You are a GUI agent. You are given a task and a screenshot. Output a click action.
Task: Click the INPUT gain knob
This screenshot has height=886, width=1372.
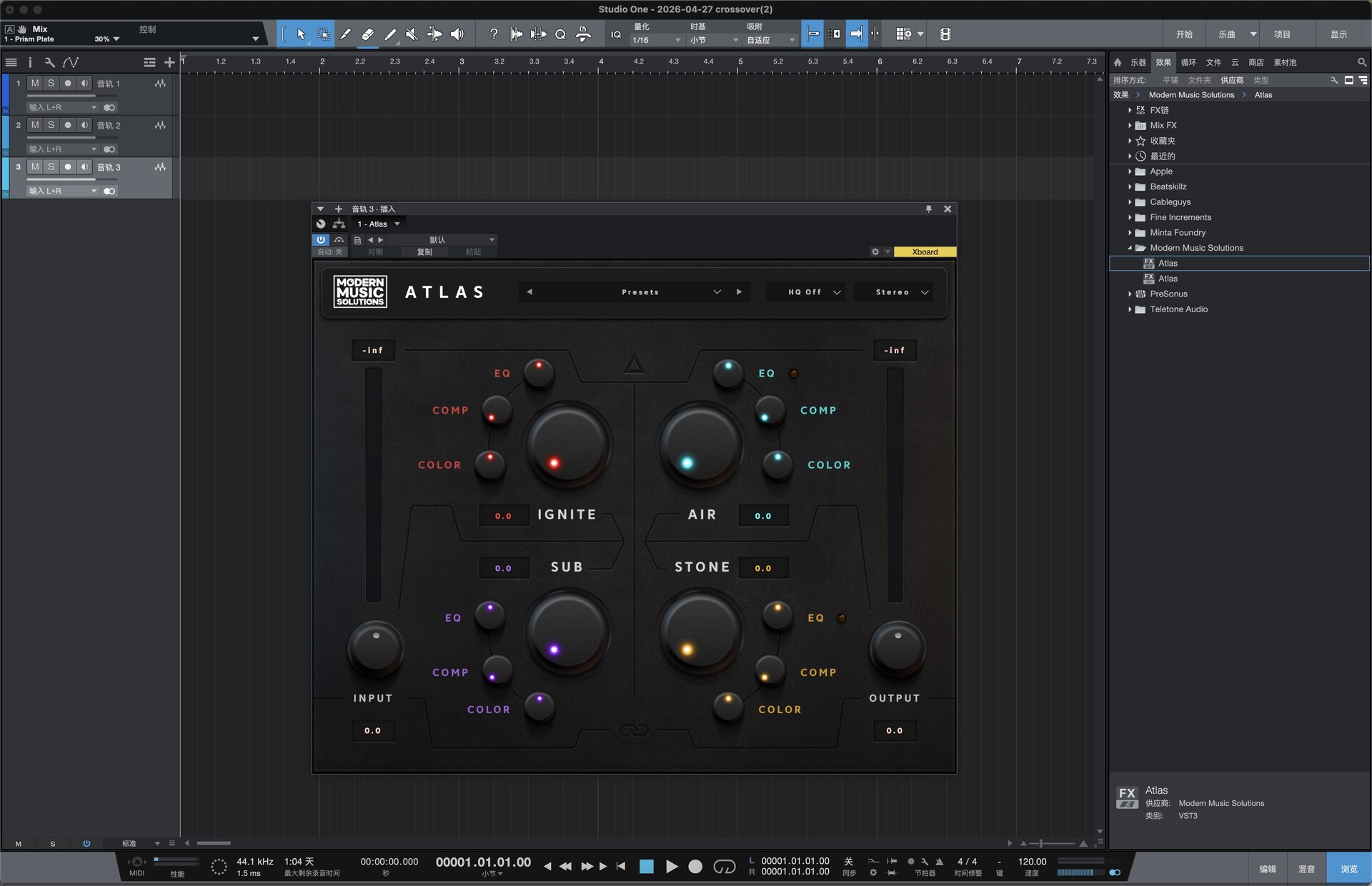coord(376,649)
